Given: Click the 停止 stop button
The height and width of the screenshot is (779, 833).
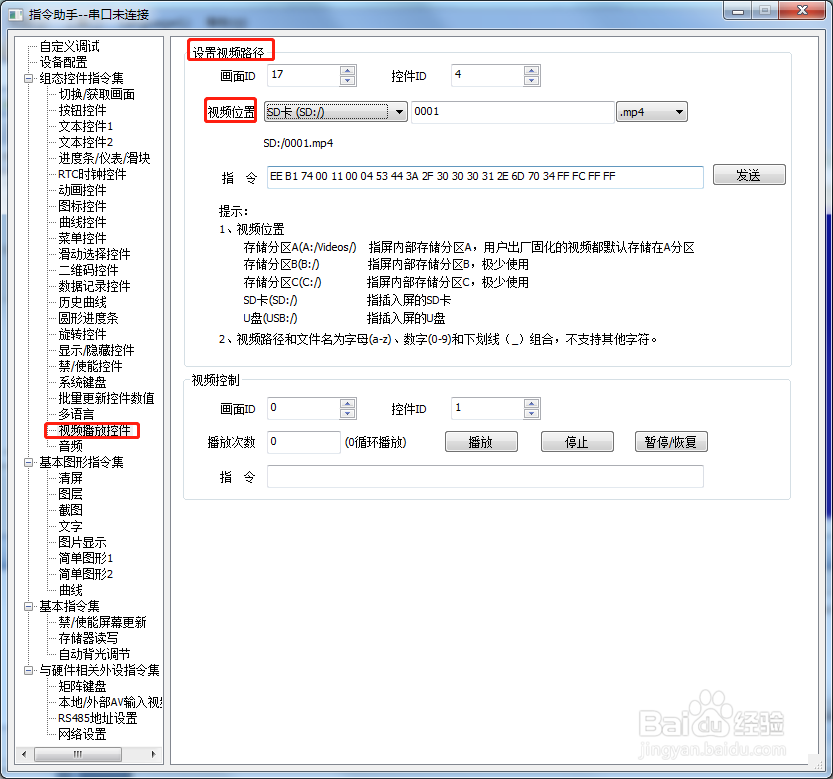Looking at the screenshot, I should tap(577, 442).
